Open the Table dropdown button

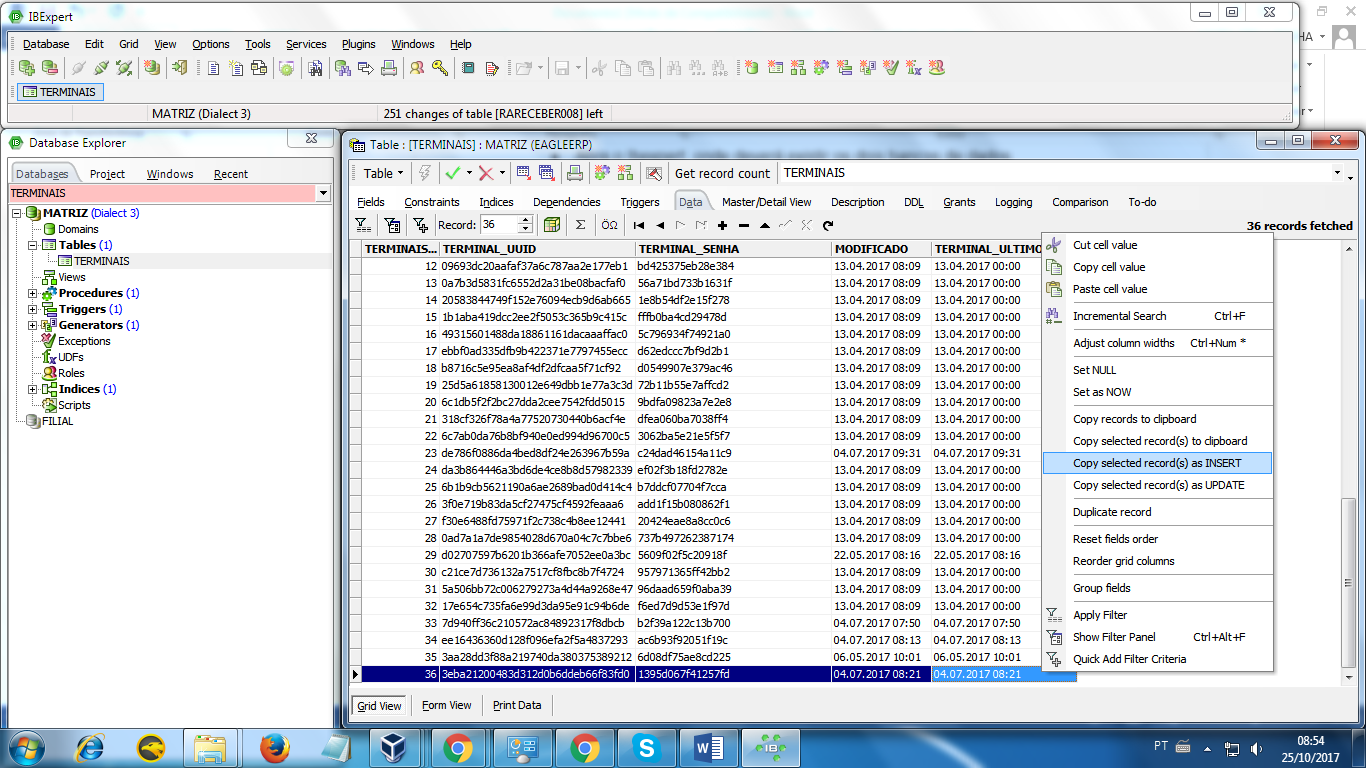click(383, 173)
